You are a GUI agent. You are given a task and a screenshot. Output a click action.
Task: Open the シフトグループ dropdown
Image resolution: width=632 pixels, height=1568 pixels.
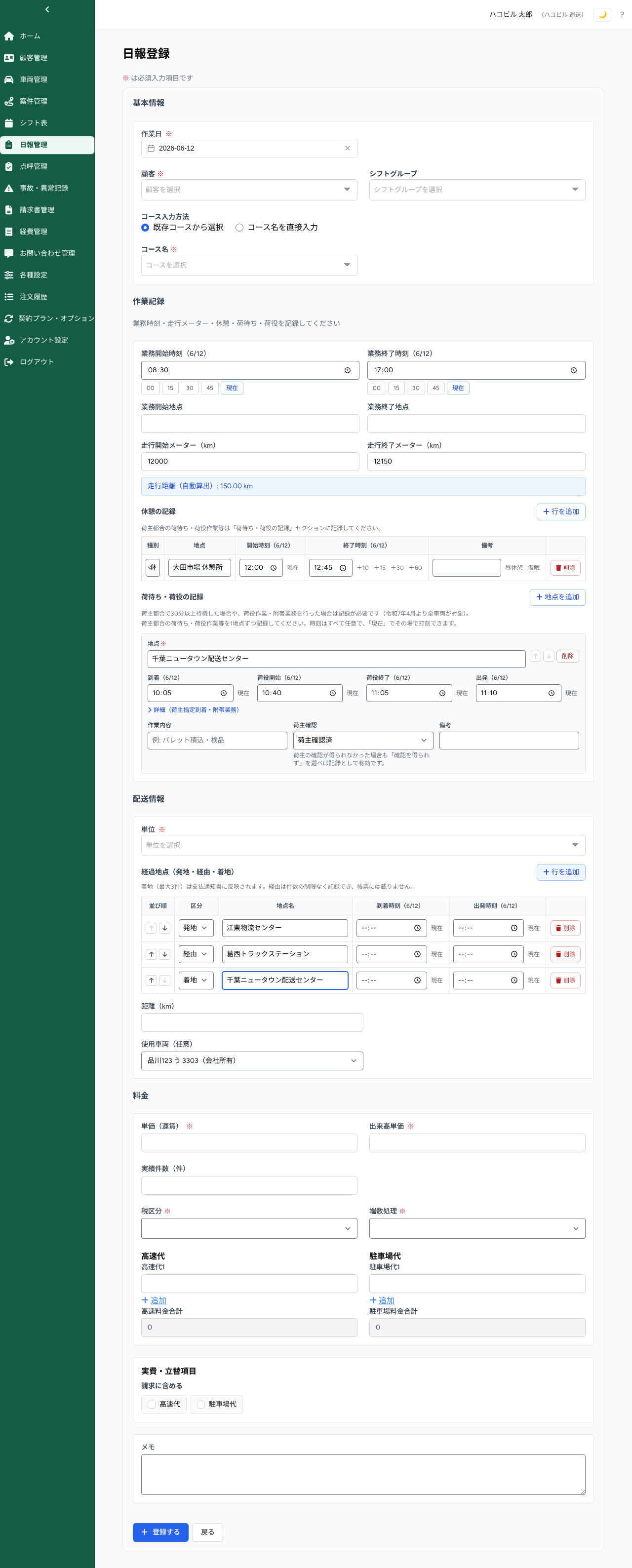coord(477,190)
